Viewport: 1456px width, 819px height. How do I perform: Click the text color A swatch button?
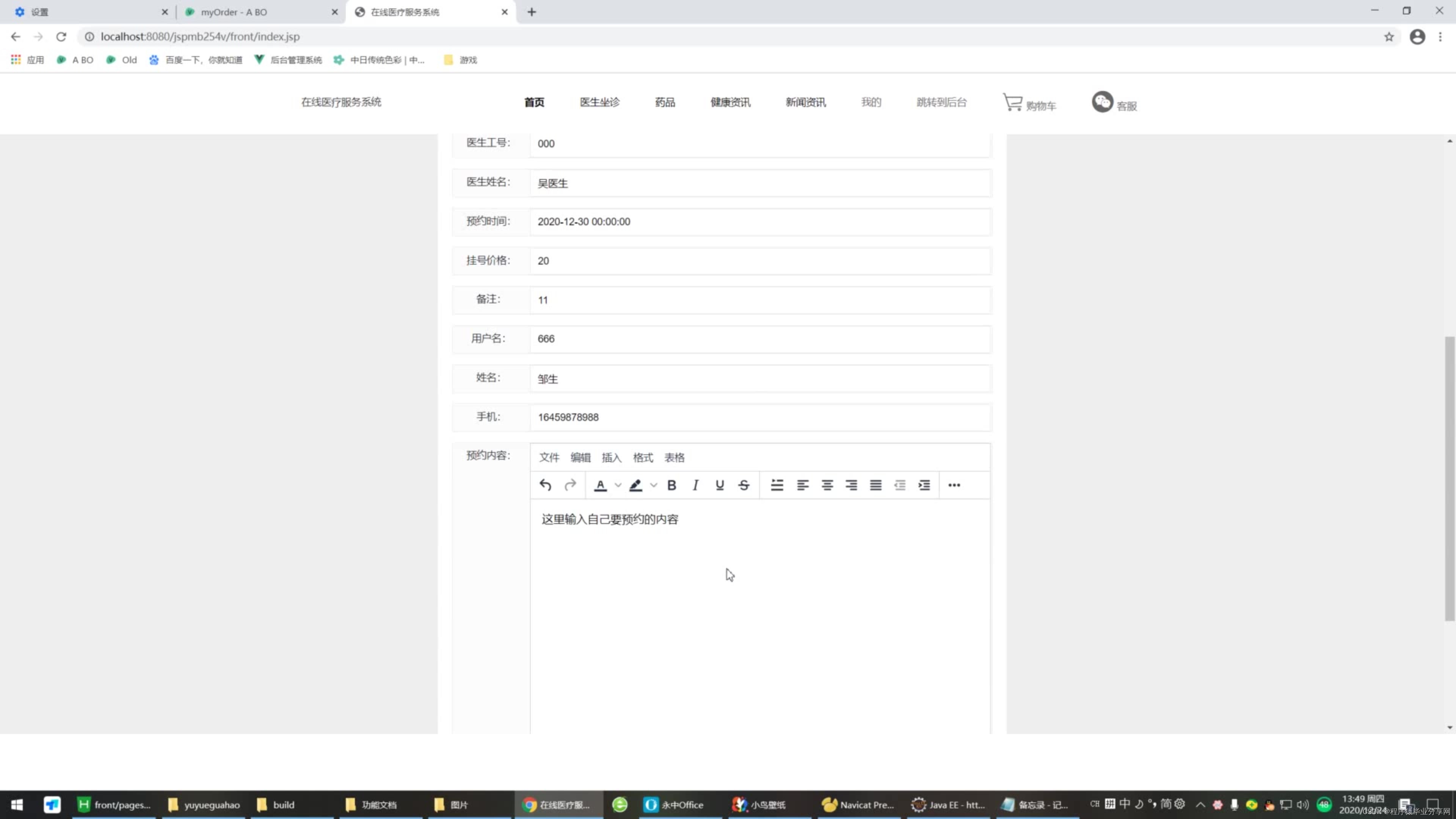[x=600, y=485]
